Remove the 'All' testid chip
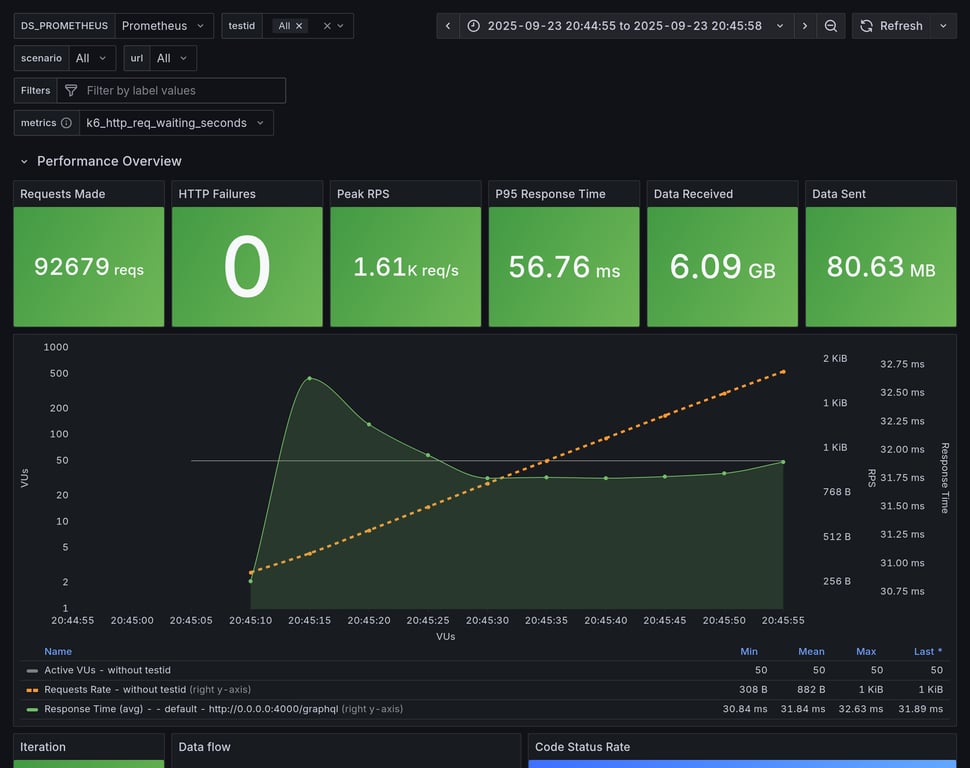Viewport: 970px width, 768px height. 299,26
